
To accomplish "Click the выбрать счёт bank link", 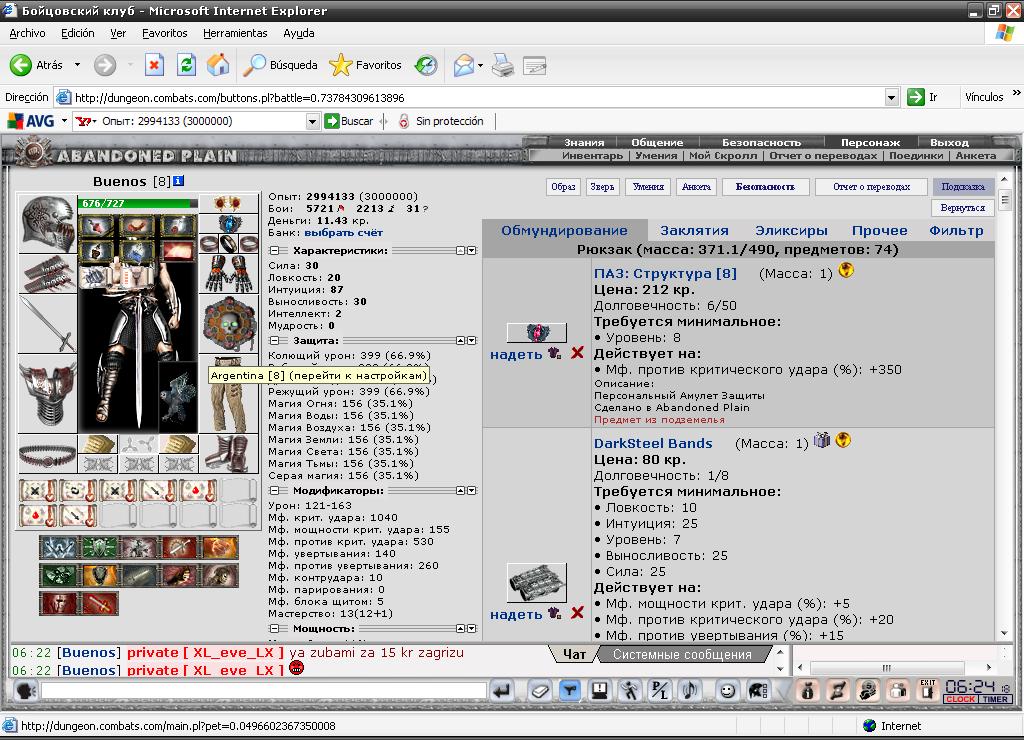I will (344, 233).
